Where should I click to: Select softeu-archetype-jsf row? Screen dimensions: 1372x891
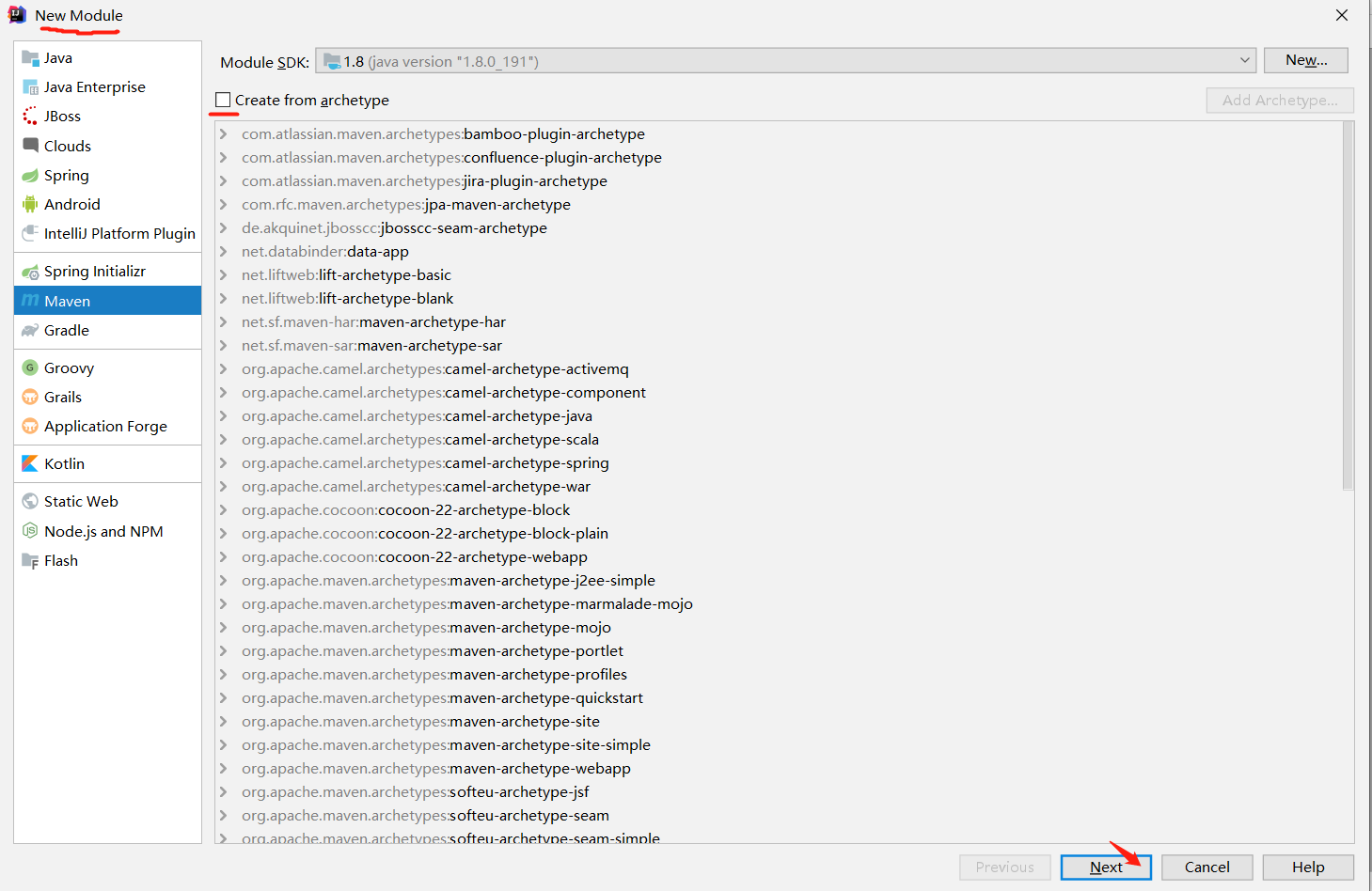tap(779, 792)
